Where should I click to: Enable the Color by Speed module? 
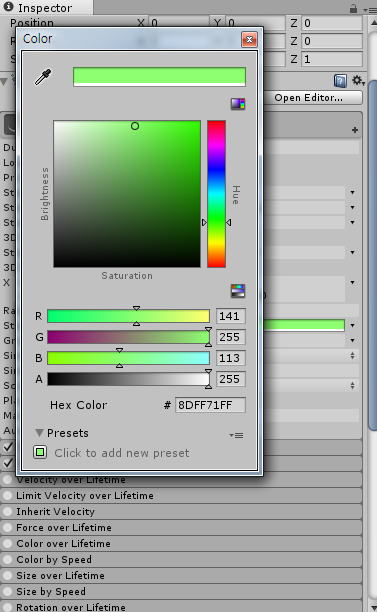pos(7,559)
